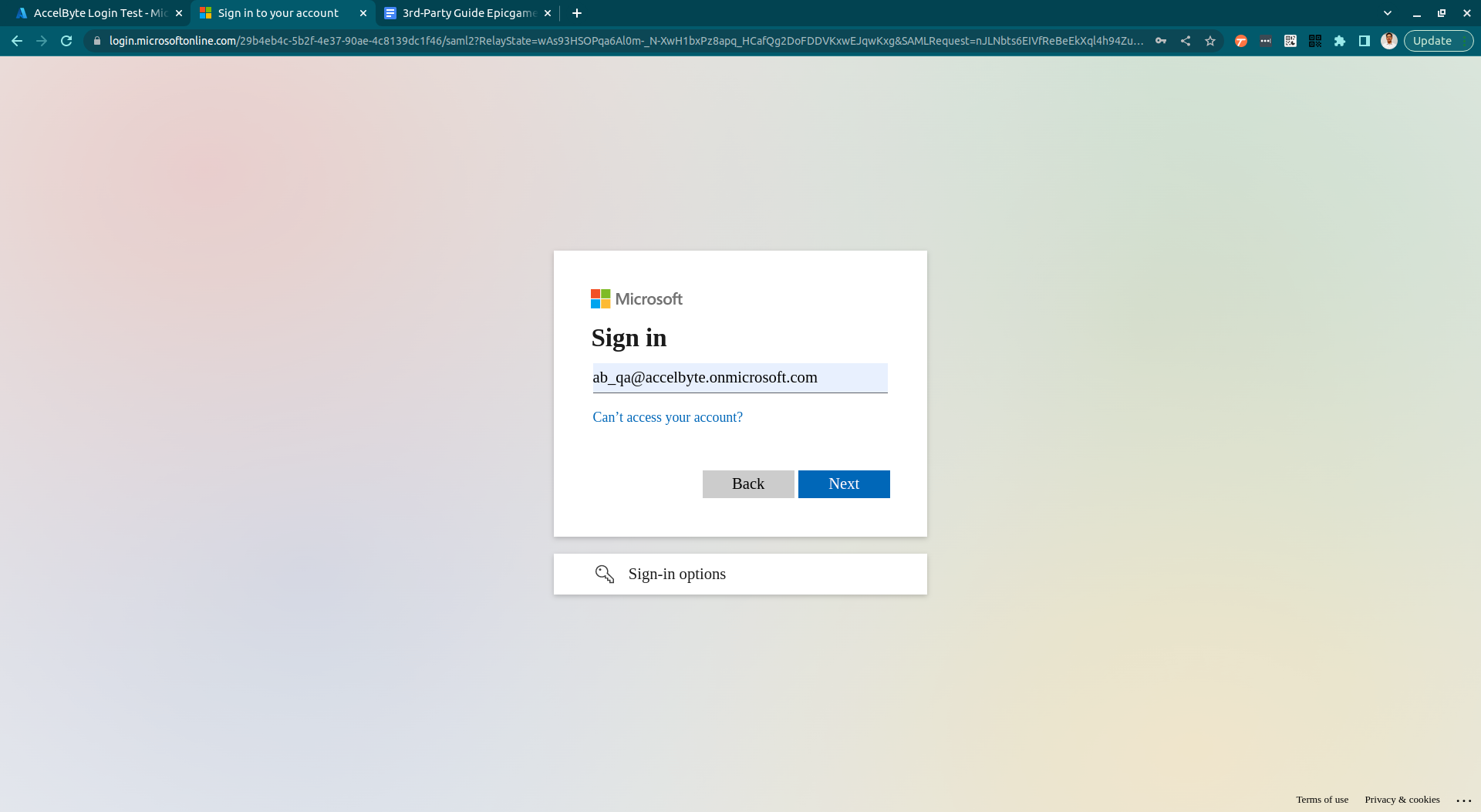Close the 3rd-Party Guide tab
The width and height of the screenshot is (1481, 812).
pos(548,13)
